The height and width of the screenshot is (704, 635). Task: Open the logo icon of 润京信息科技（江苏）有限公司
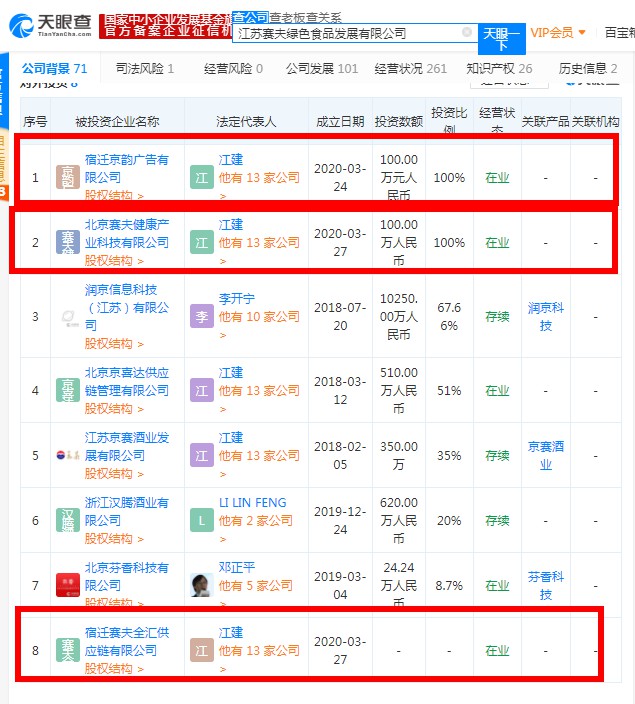[x=68, y=317]
